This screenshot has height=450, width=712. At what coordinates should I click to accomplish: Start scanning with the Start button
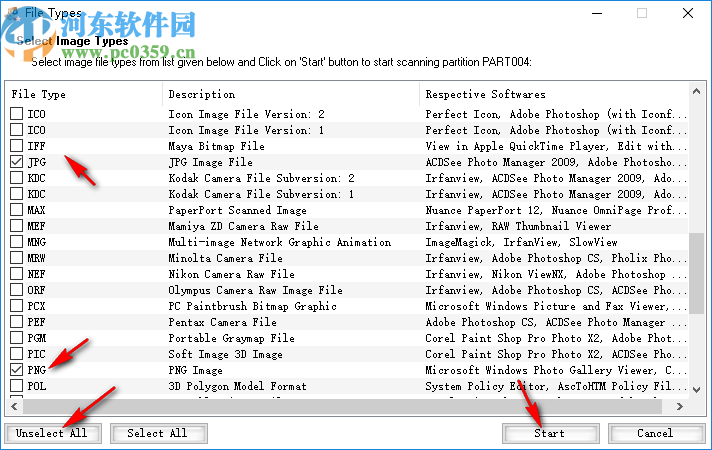tap(550, 433)
